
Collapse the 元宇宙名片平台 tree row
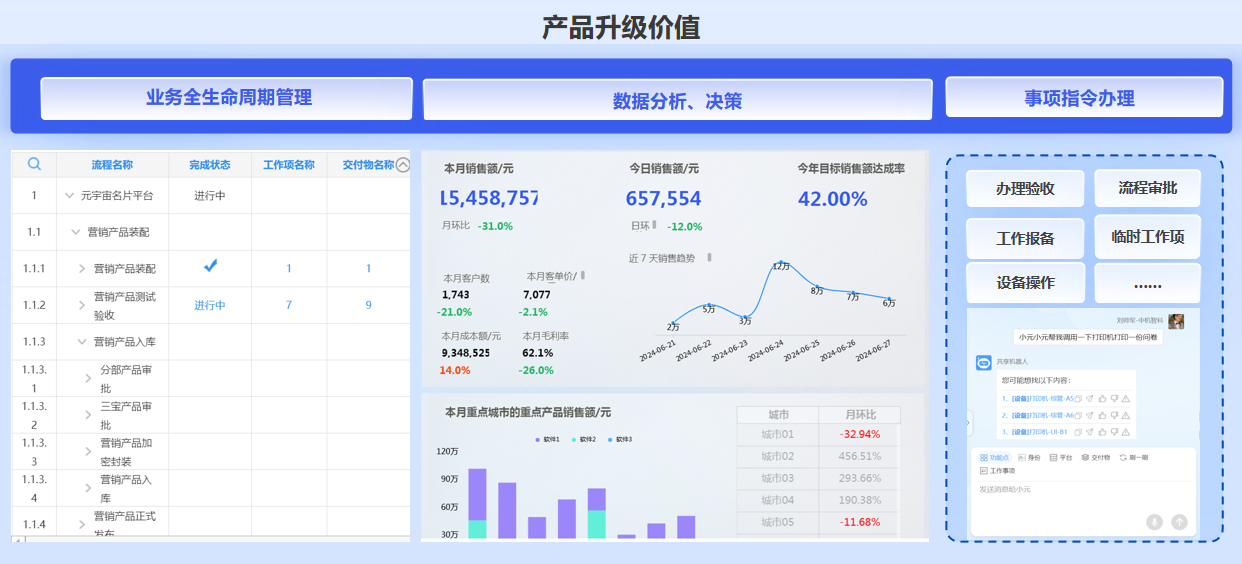[x=69, y=196]
